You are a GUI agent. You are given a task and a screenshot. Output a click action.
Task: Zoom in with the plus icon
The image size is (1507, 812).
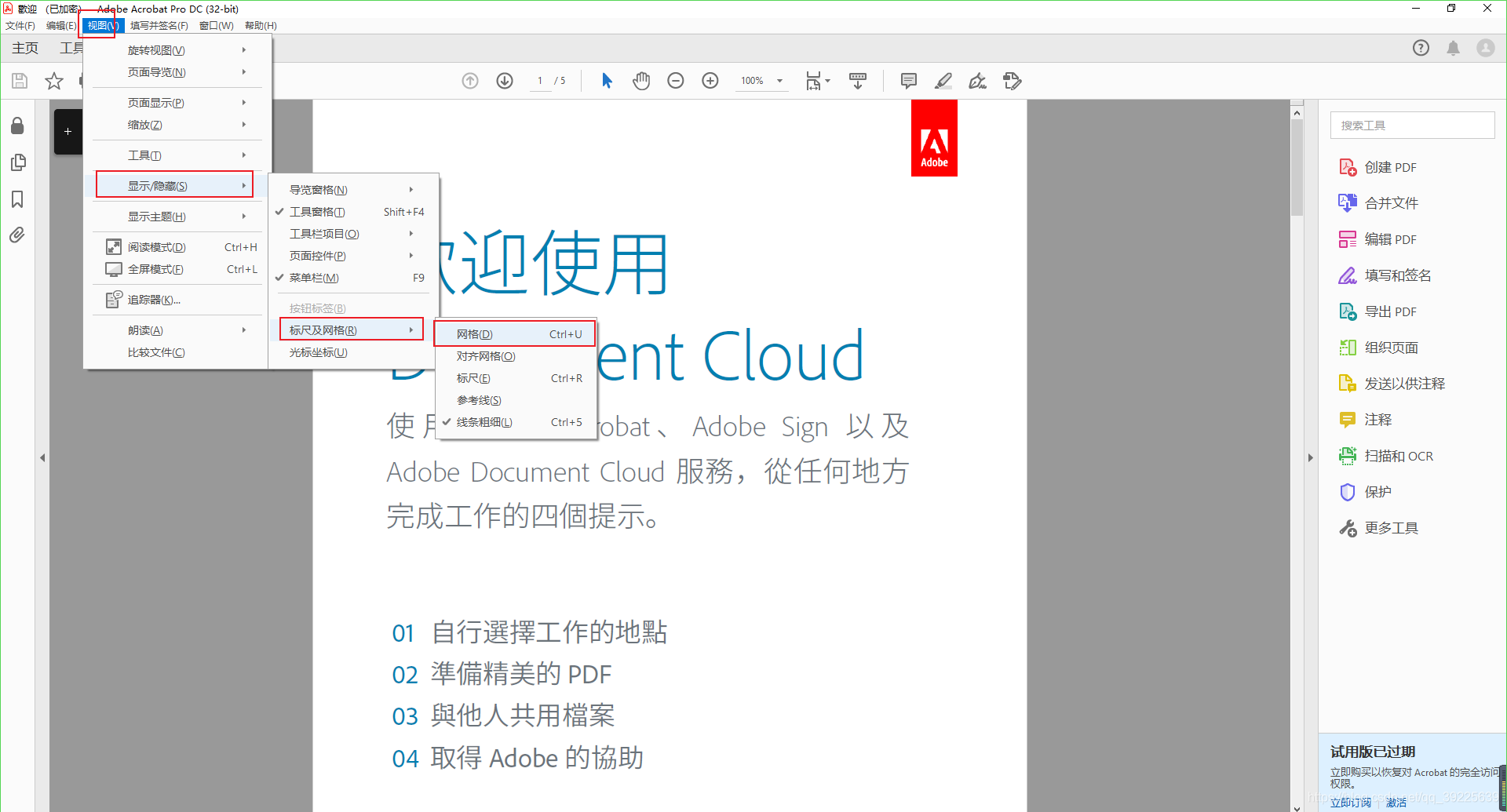(x=710, y=81)
